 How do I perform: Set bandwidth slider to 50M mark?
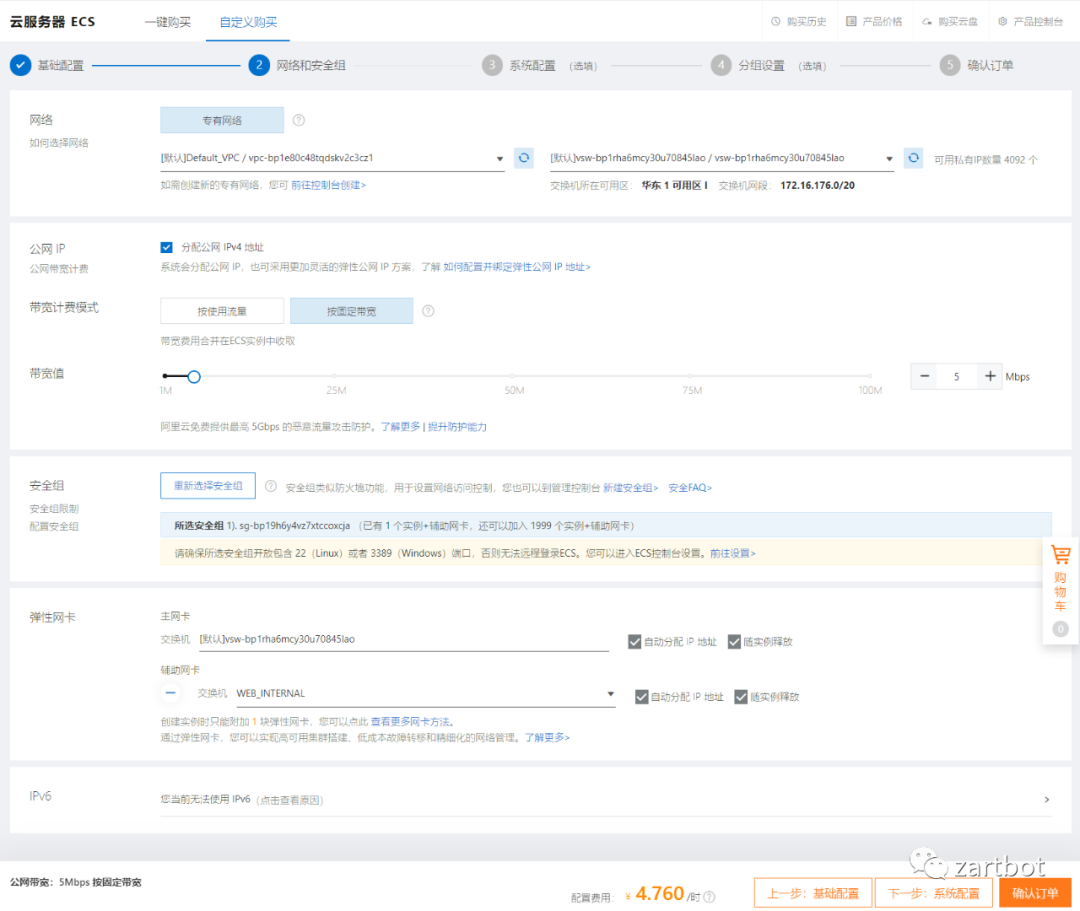512,376
